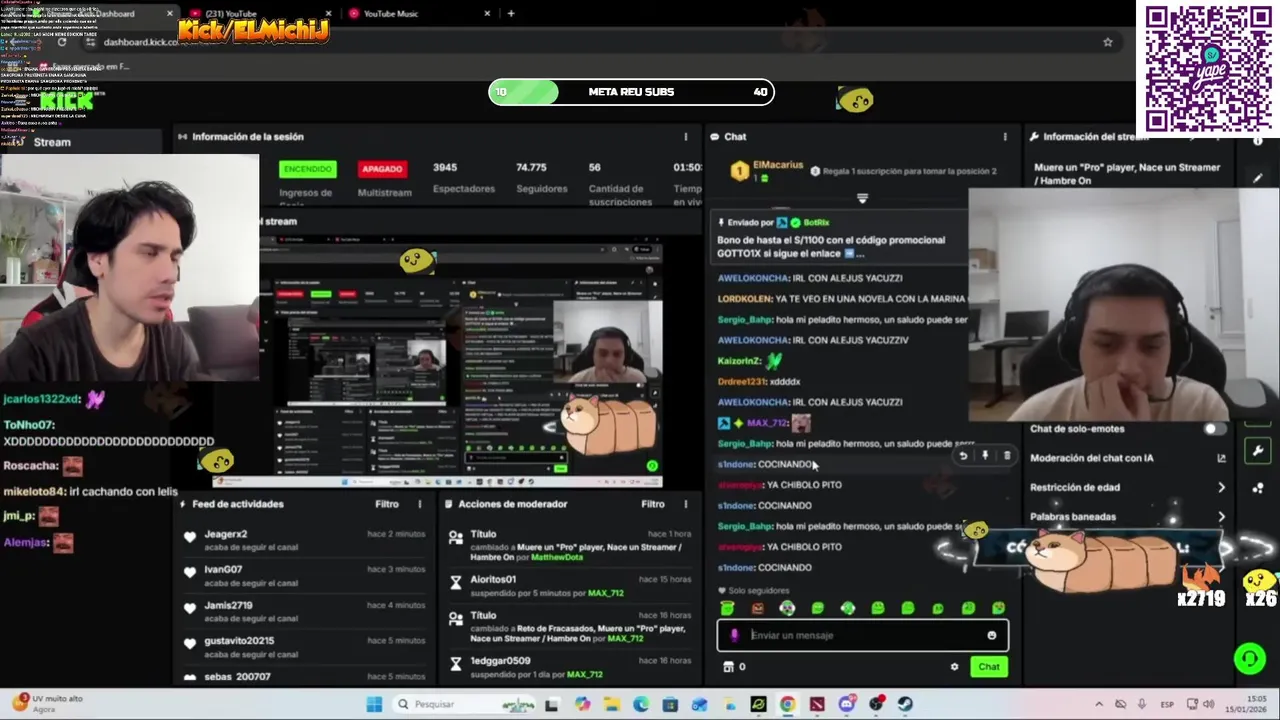Click the Moderación del chat con IA option
This screenshot has width=1280, height=720.
(1092, 458)
